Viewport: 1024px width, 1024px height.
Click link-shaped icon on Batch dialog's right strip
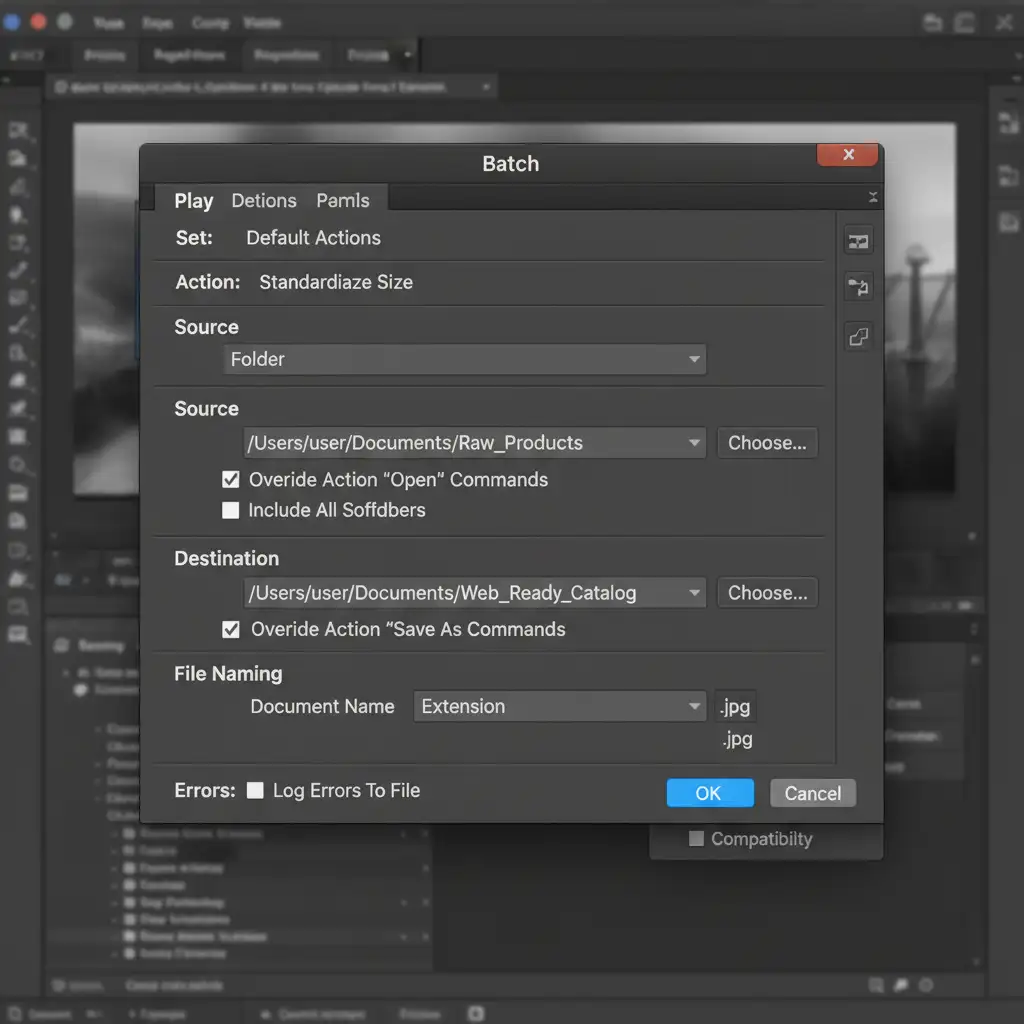(858, 337)
